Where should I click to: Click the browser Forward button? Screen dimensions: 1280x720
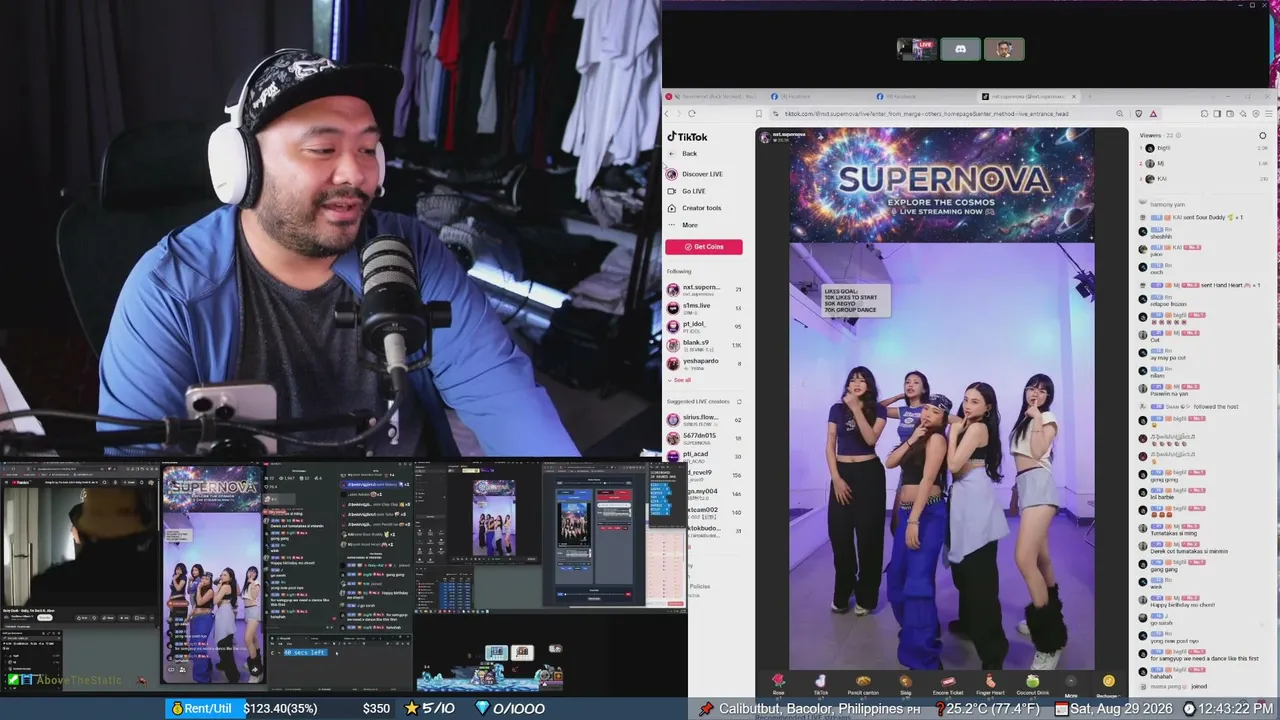pos(681,114)
